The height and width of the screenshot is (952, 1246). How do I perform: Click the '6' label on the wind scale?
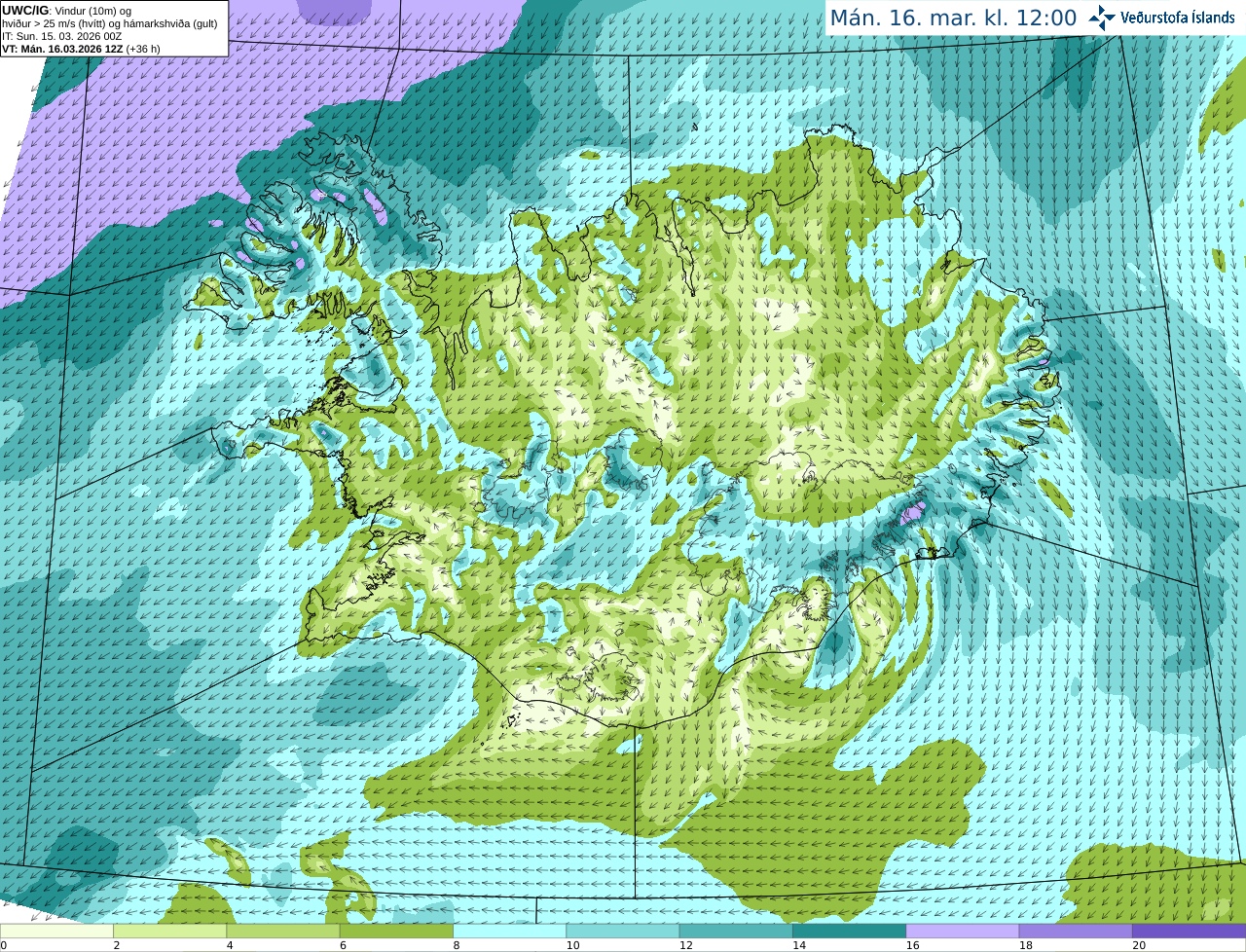point(343,945)
